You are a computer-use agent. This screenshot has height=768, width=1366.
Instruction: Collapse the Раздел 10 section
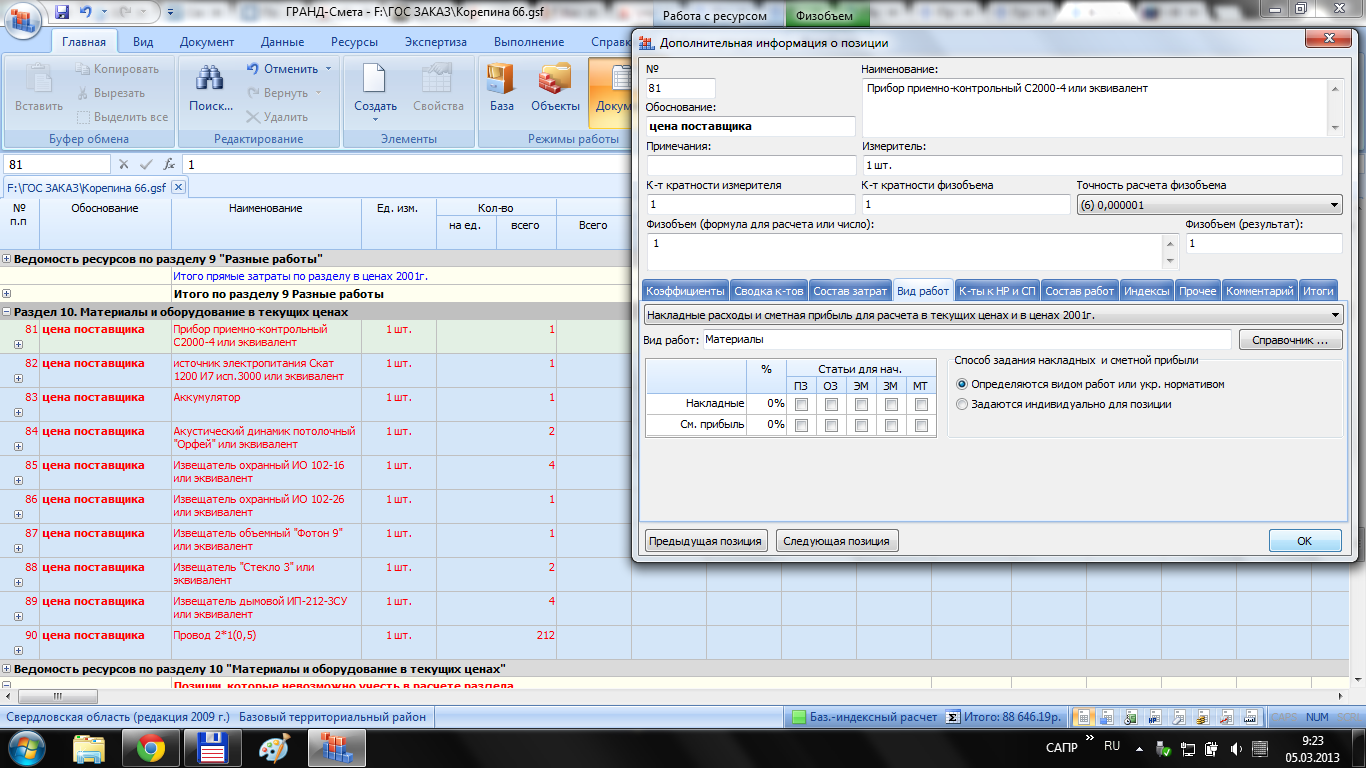pyautogui.click(x=7, y=312)
